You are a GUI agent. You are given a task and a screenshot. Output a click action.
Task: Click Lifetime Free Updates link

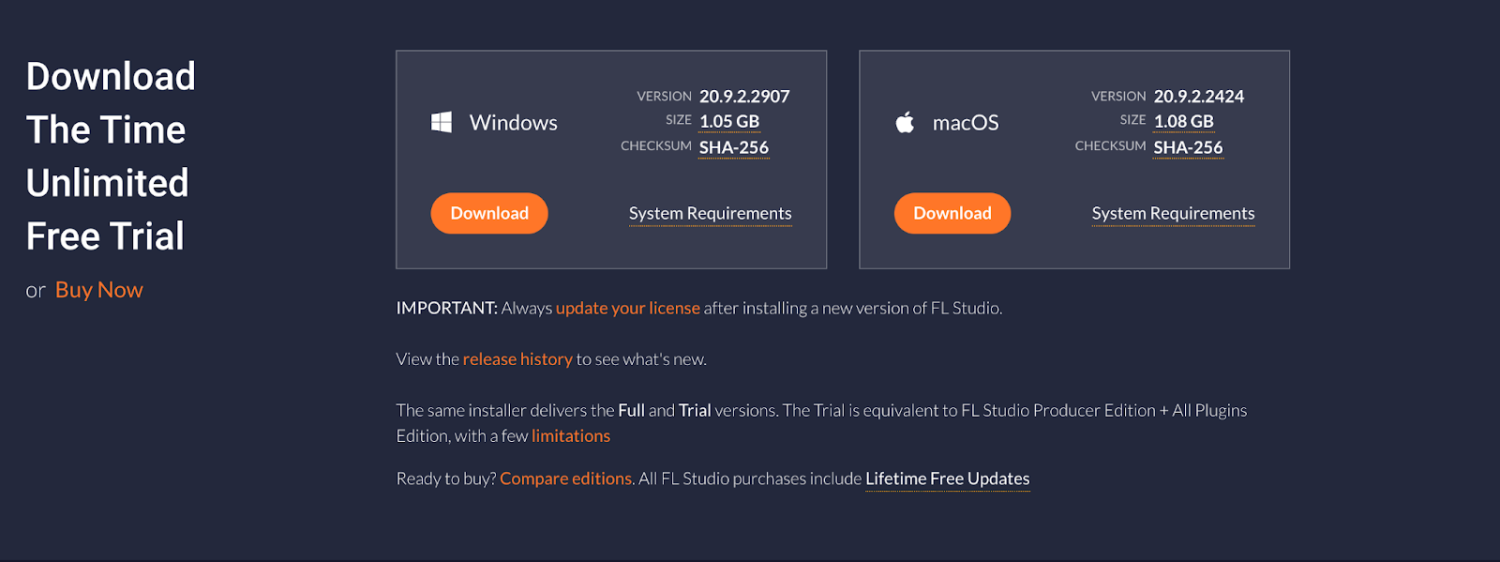point(947,479)
